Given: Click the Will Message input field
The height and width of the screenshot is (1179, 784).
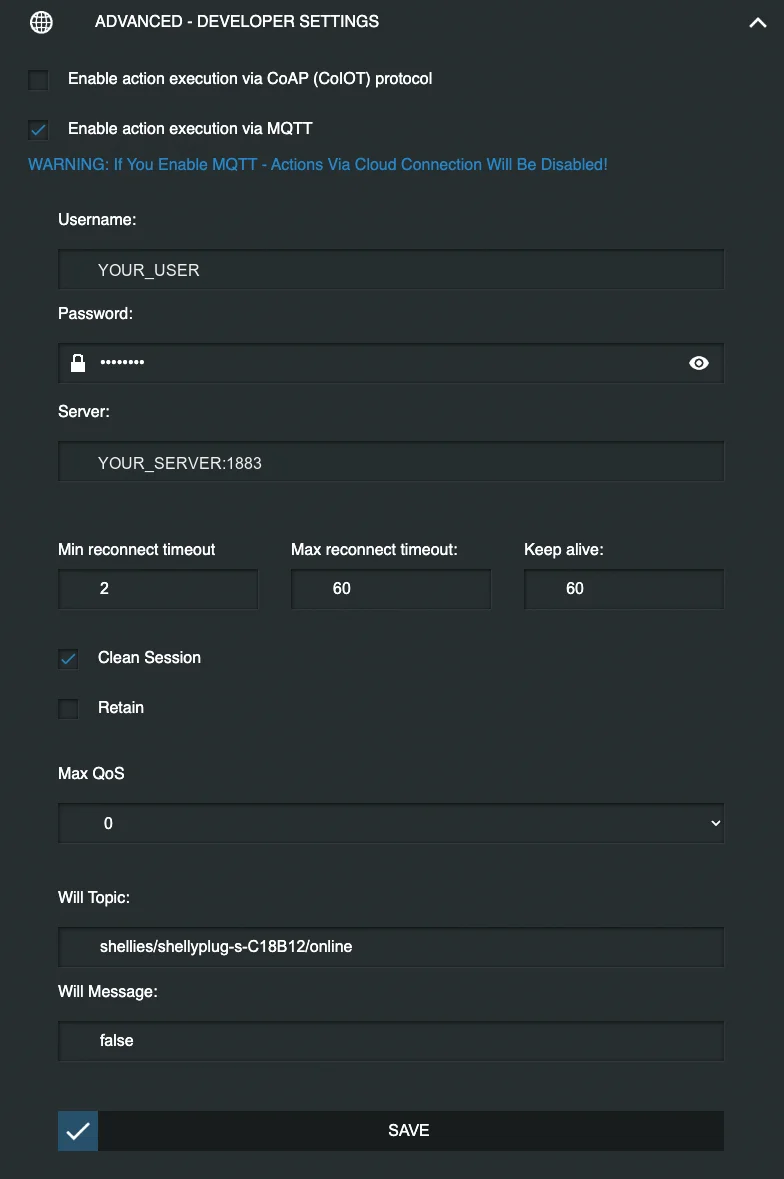Looking at the screenshot, I should (x=391, y=1041).
